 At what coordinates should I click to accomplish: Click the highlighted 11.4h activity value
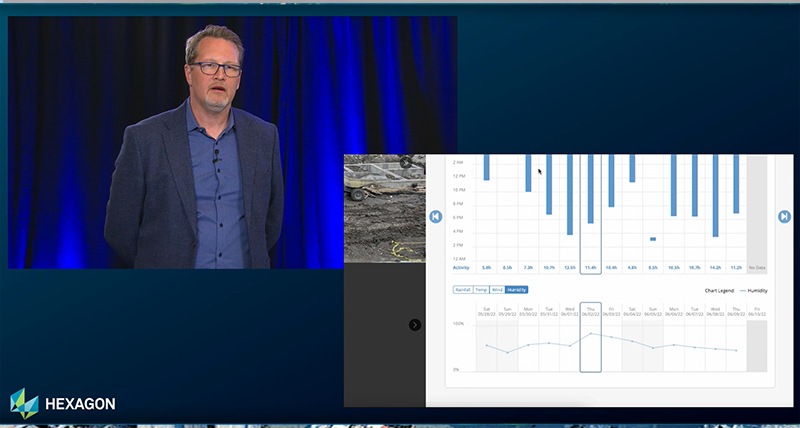tap(590, 268)
